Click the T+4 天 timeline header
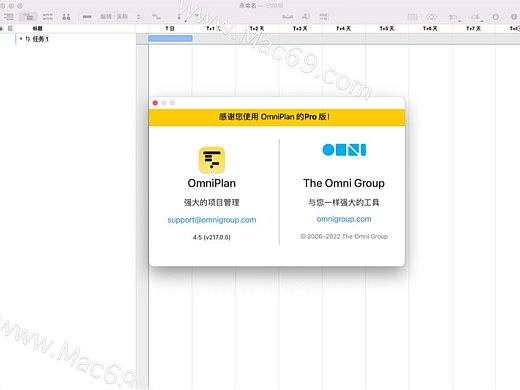Screen dimensions: 520x390 coord(343,29)
